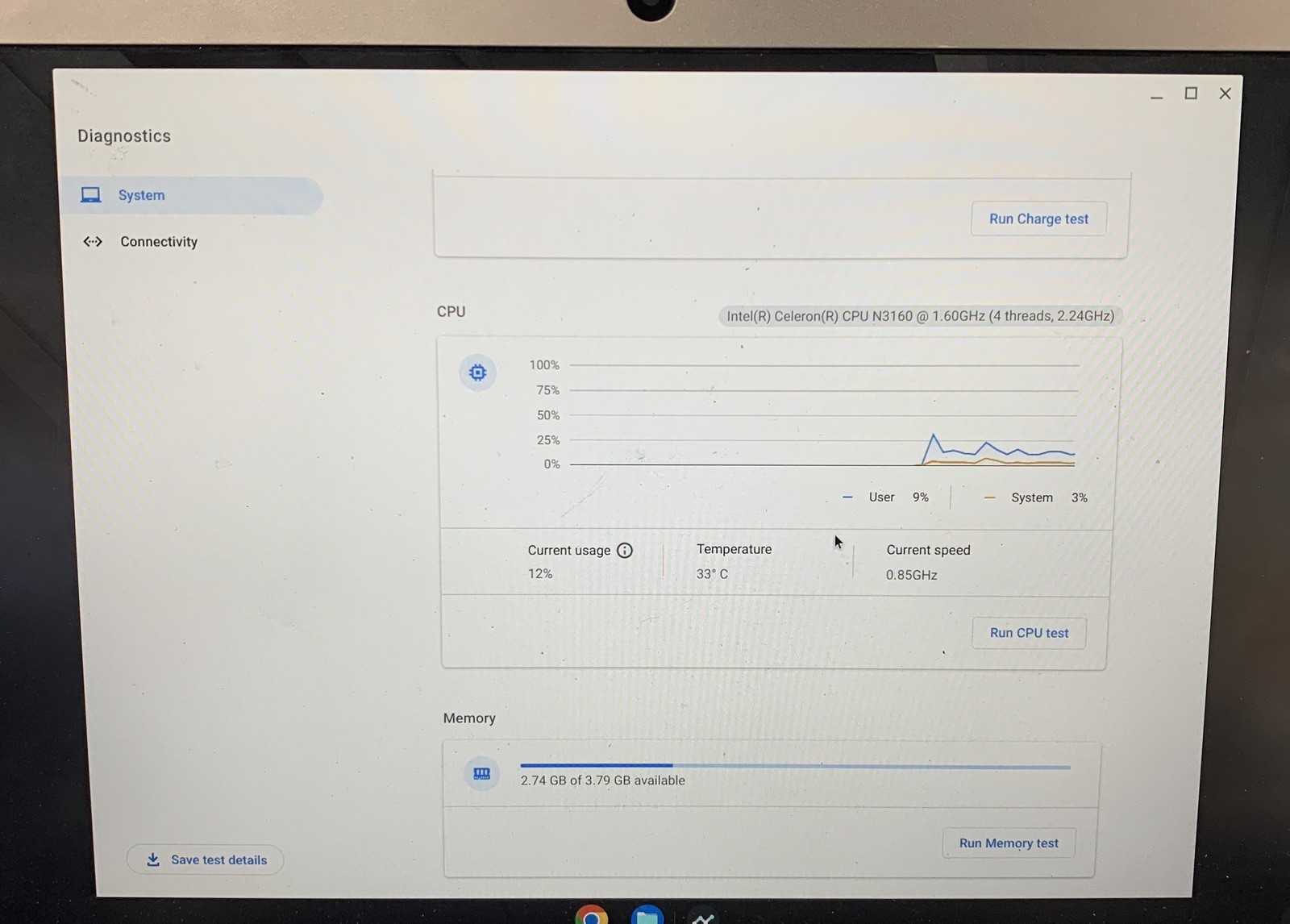Start the Run CPU test button
This screenshot has height=924, width=1290.
(x=1029, y=633)
